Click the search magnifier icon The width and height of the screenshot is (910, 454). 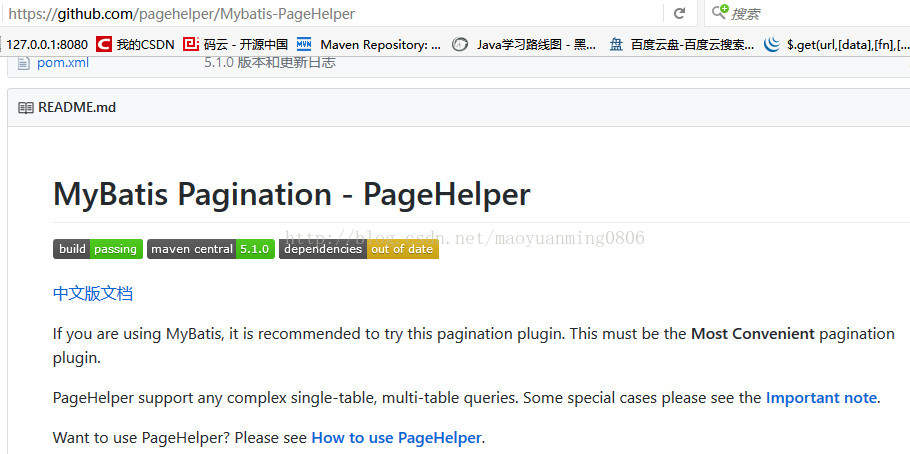[720, 12]
